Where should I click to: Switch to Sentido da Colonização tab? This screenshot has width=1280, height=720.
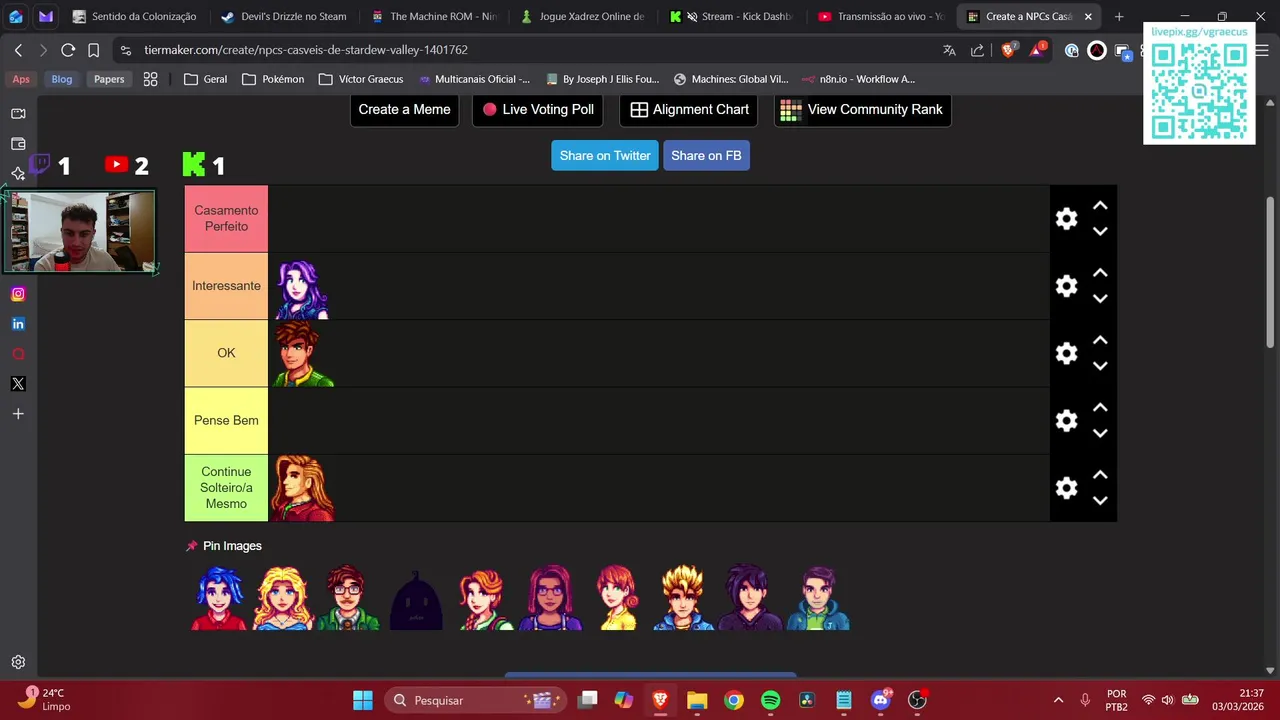[x=134, y=17]
